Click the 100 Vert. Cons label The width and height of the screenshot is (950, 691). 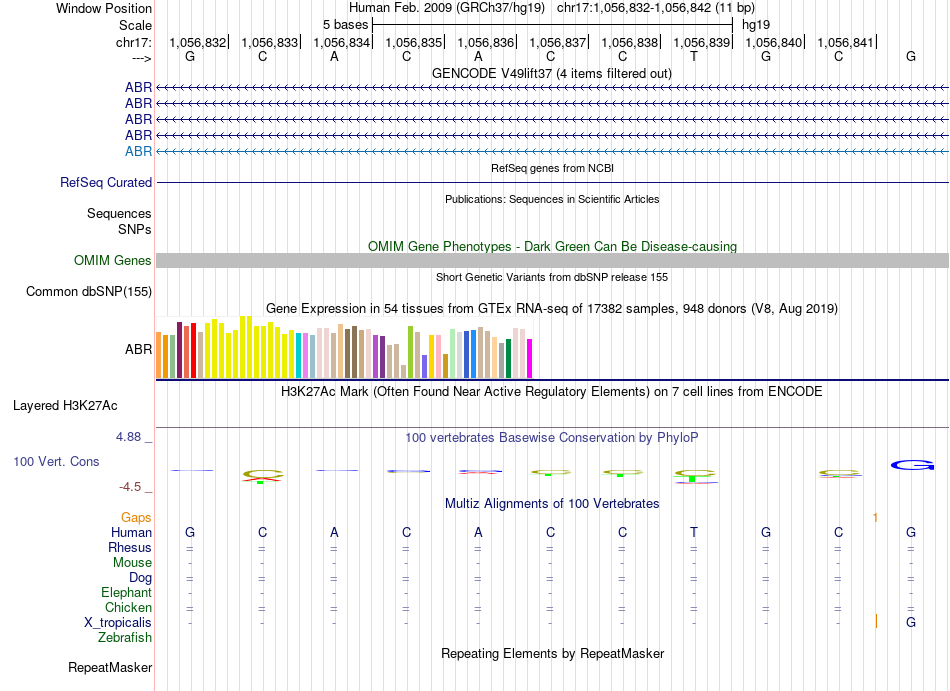click(x=56, y=461)
